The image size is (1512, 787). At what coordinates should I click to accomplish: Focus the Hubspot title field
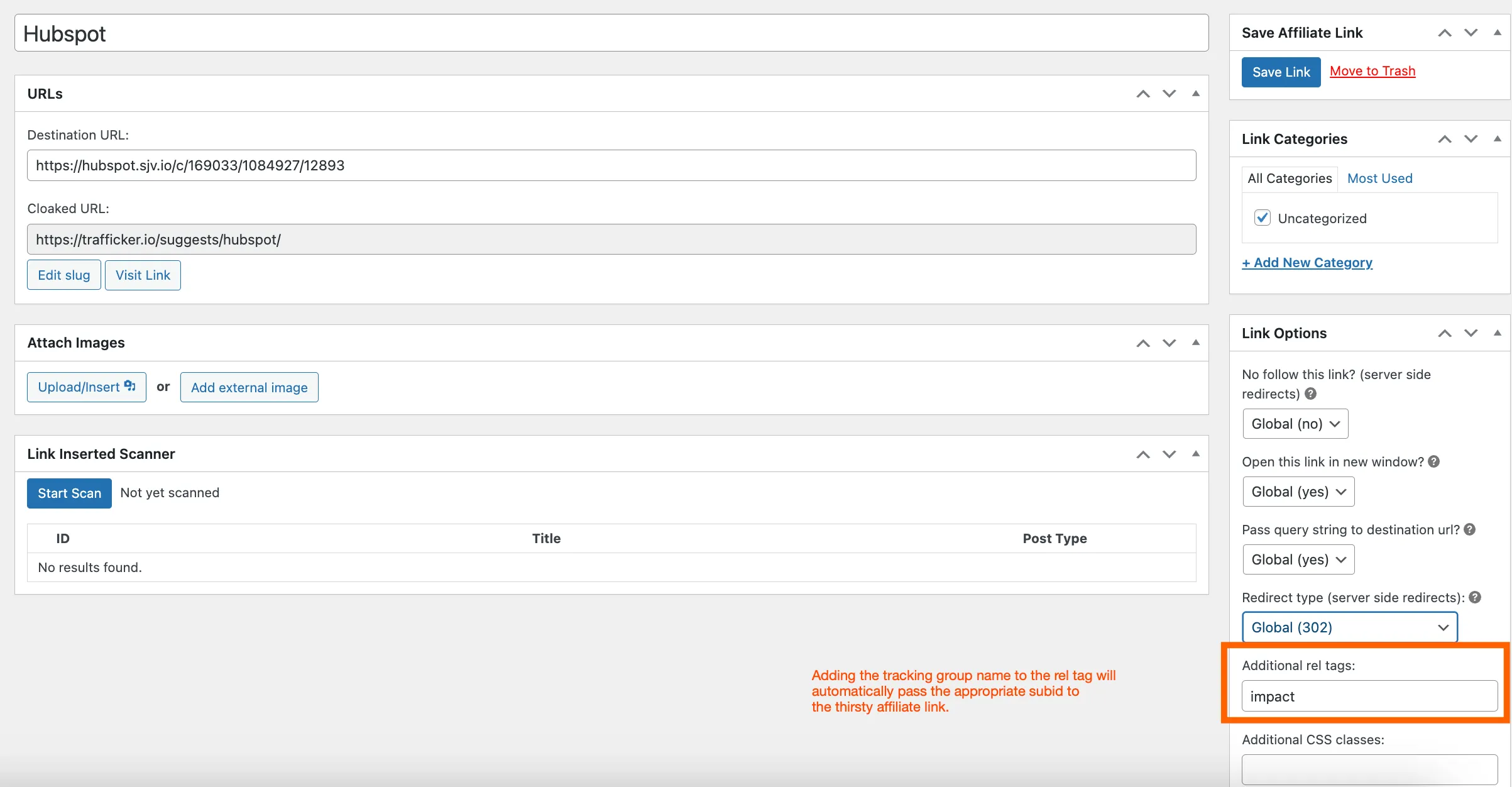611,33
